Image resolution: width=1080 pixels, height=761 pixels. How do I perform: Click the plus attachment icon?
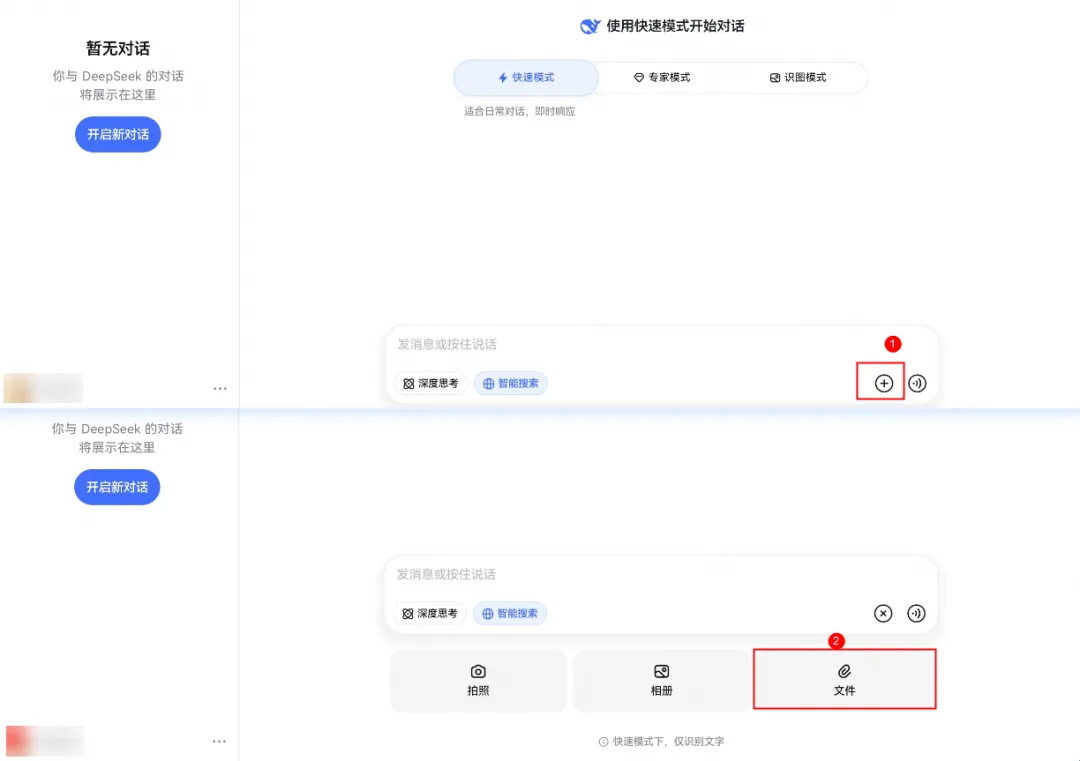[884, 384]
